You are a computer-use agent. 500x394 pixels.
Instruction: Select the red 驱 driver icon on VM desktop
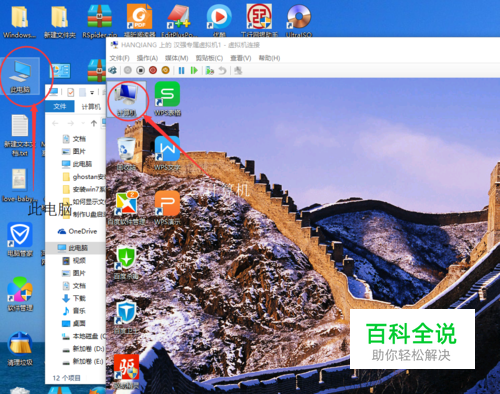click(126, 372)
